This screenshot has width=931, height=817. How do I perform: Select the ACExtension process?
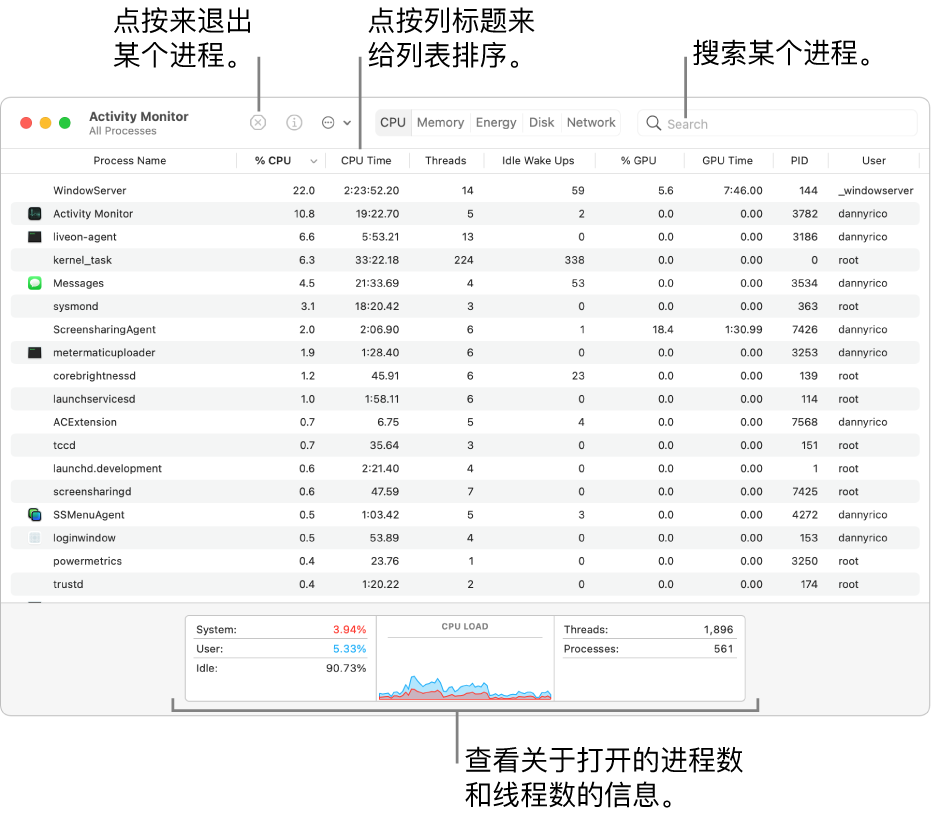(465, 422)
